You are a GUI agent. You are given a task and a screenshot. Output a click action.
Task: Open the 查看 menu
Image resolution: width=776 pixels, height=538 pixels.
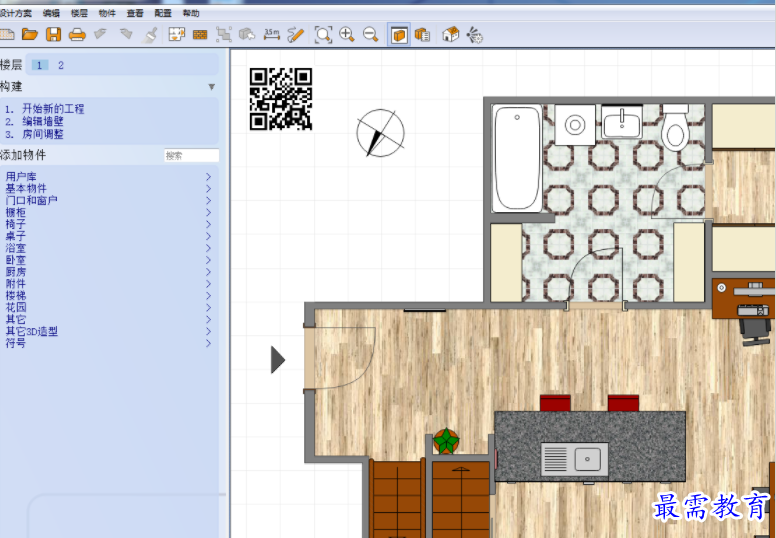[x=135, y=13]
